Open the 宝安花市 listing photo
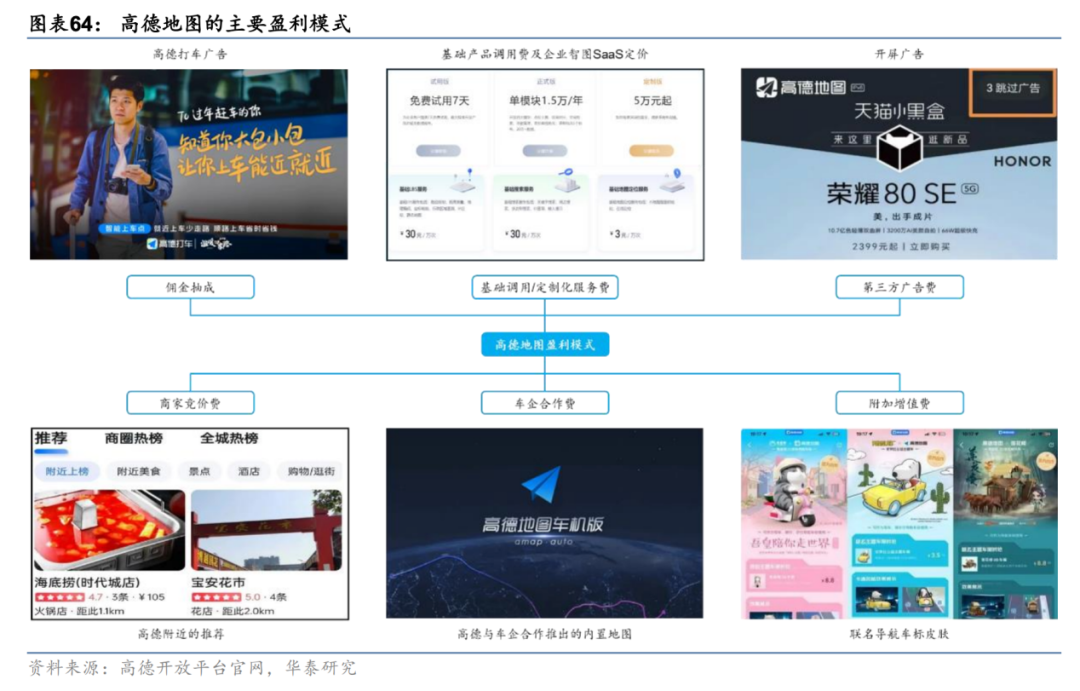This screenshot has height=691, width=1080. tap(266, 530)
